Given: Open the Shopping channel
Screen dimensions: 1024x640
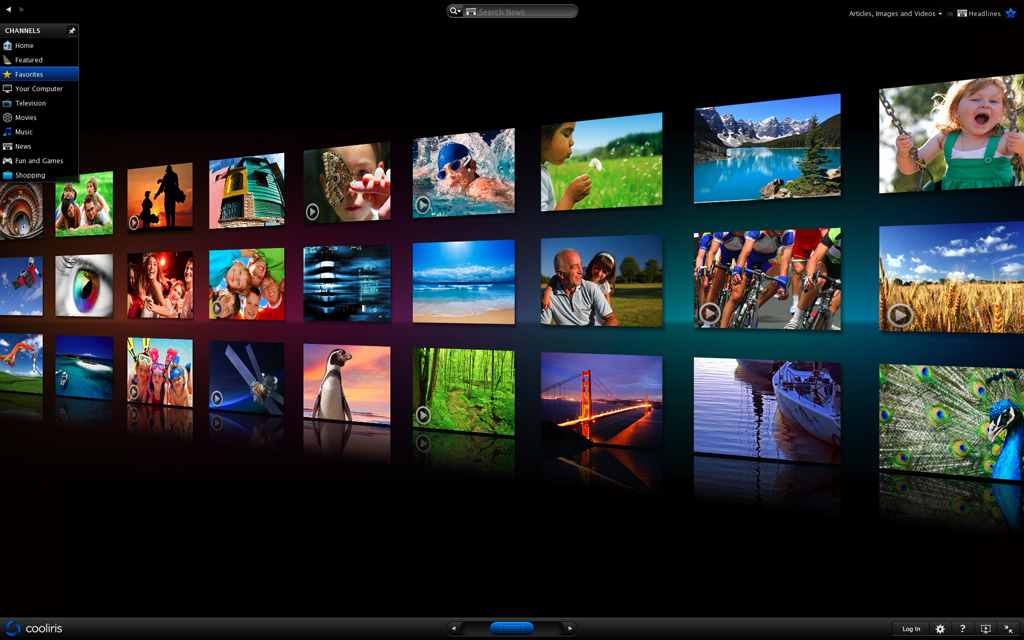Looking at the screenshot, I should (39, 175).
